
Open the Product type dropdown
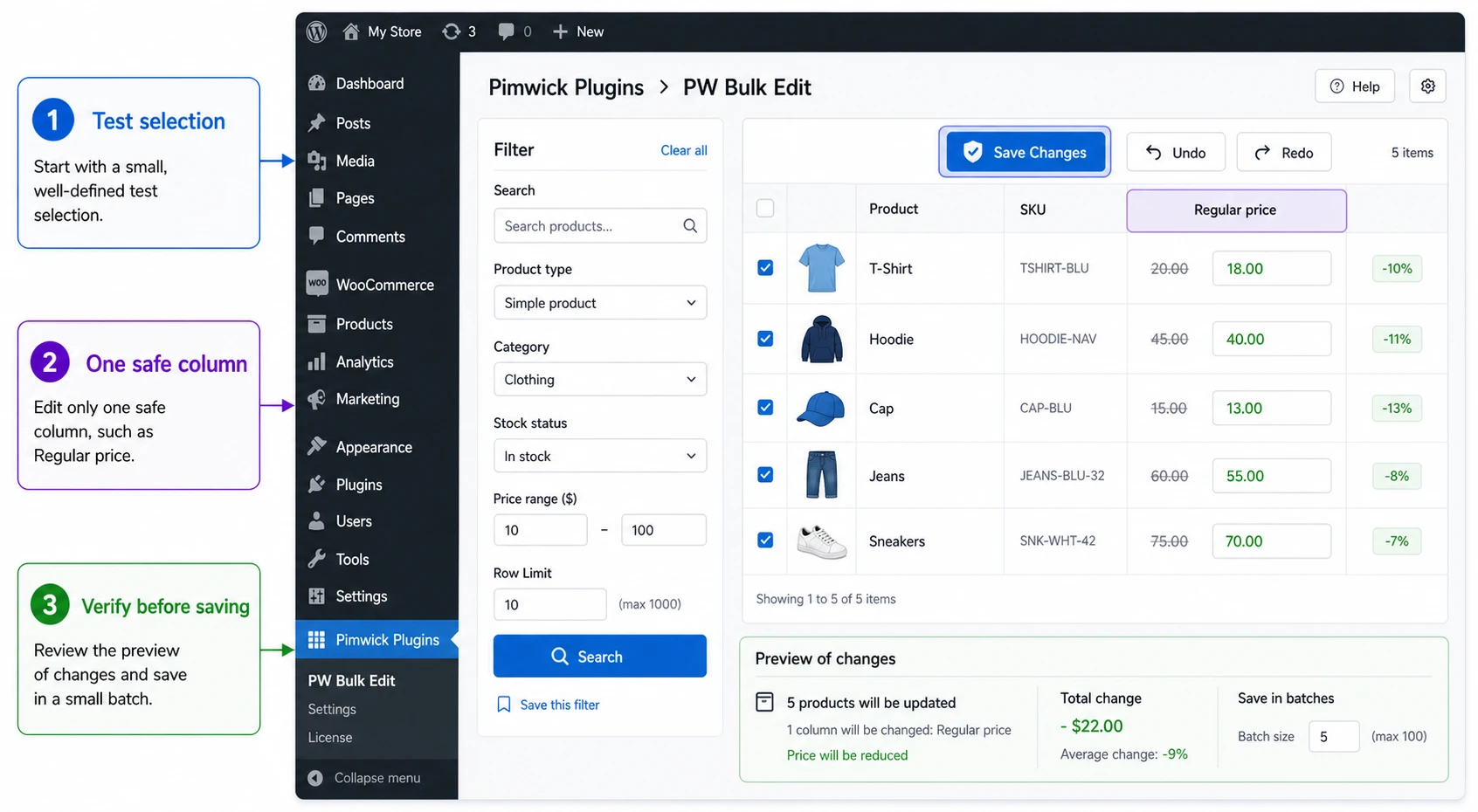pyautogui.click(x=600, y=303)
